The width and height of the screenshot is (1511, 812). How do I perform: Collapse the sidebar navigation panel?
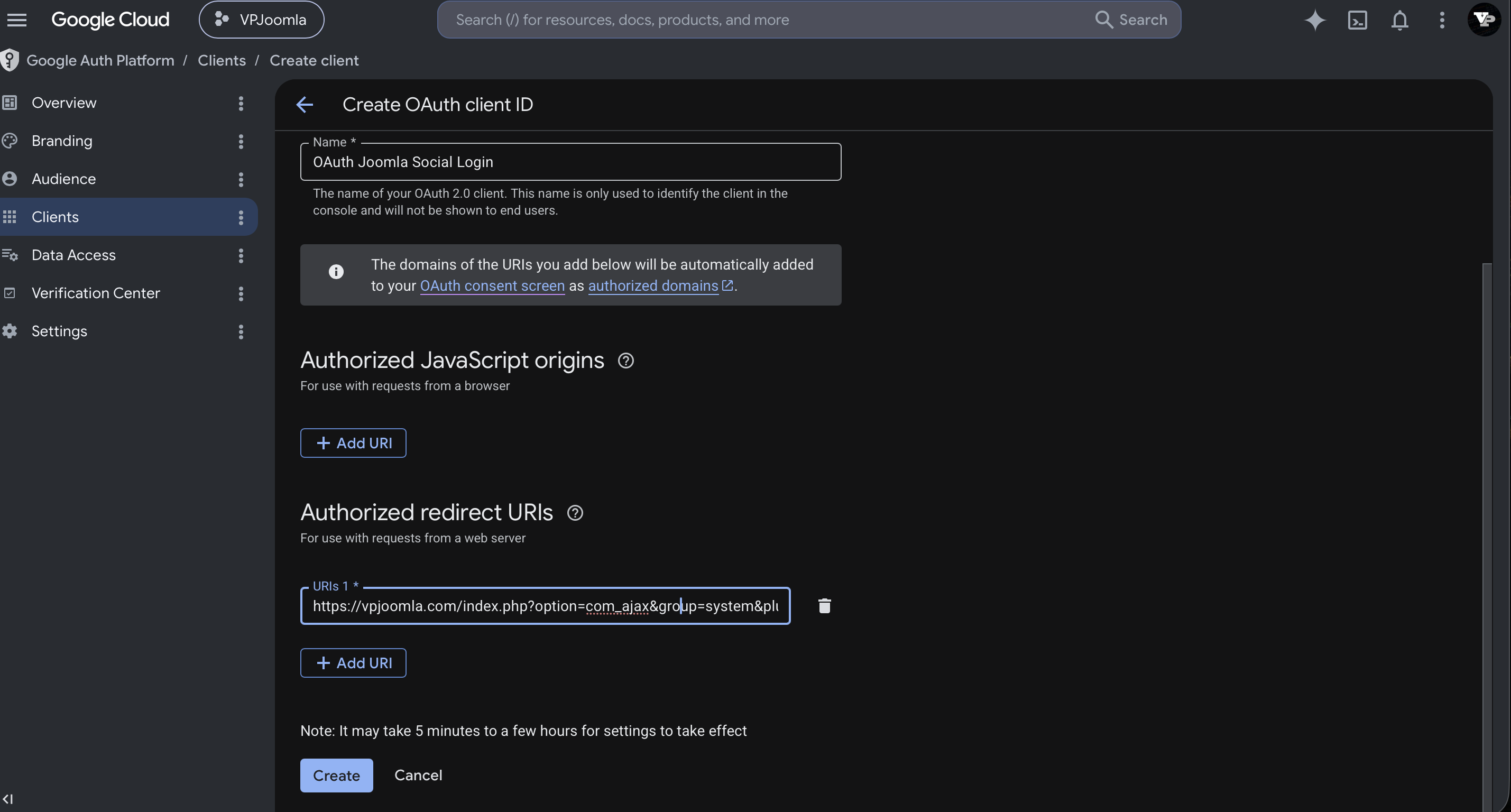pos(7,799)
